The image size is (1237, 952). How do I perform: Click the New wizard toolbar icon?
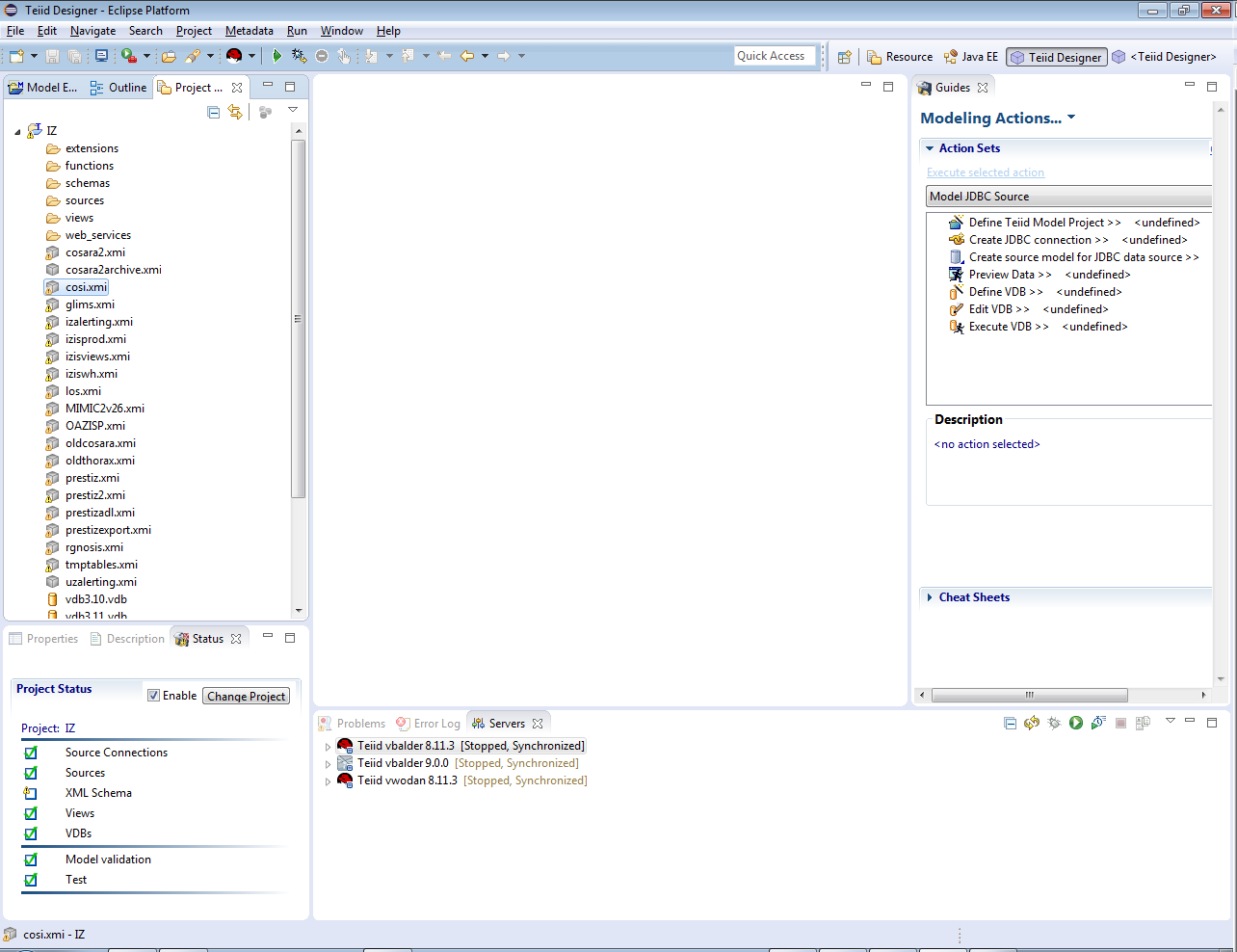pyautogui.click(x=16, y=56)
